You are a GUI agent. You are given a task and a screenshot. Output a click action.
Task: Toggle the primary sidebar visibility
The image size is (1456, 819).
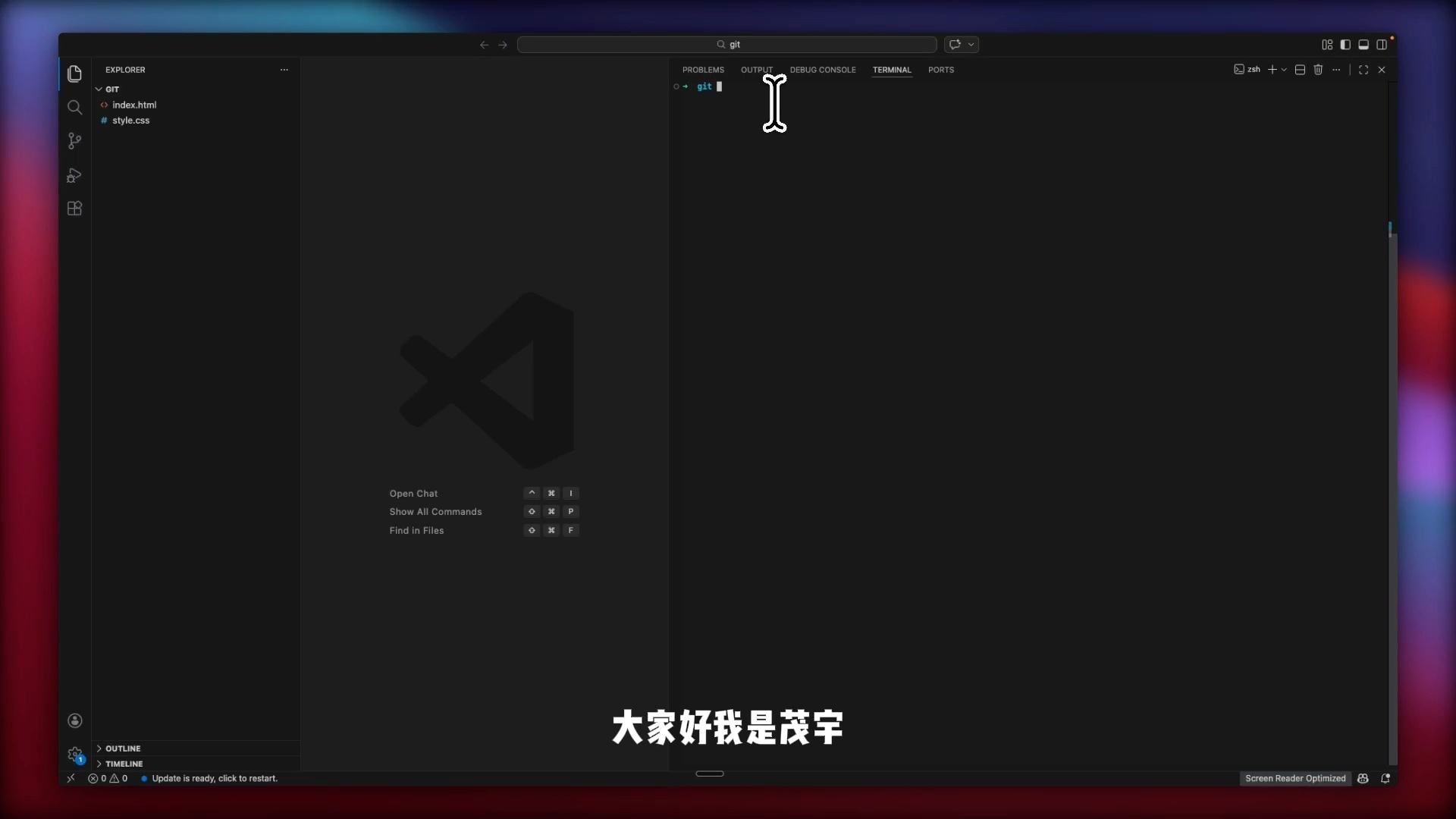coord(1345,45)
